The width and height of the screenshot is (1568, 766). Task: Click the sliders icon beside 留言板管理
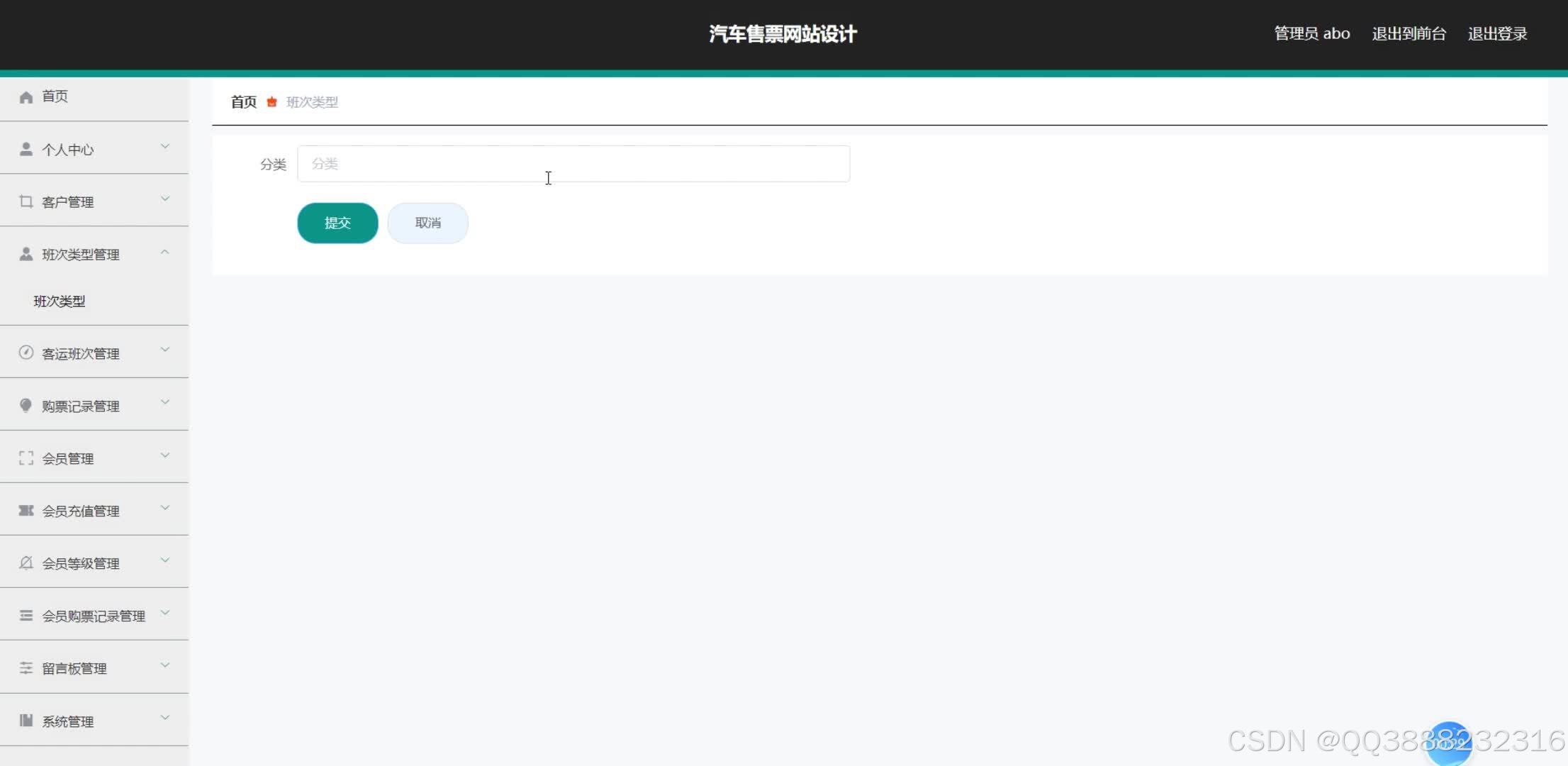[x=26, y=668]
